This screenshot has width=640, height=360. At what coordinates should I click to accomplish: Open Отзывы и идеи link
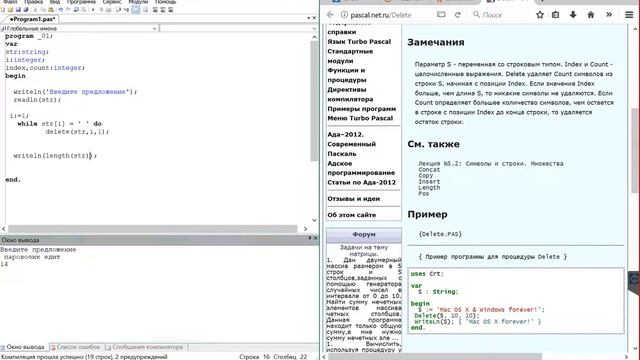[x=353, y=199]
